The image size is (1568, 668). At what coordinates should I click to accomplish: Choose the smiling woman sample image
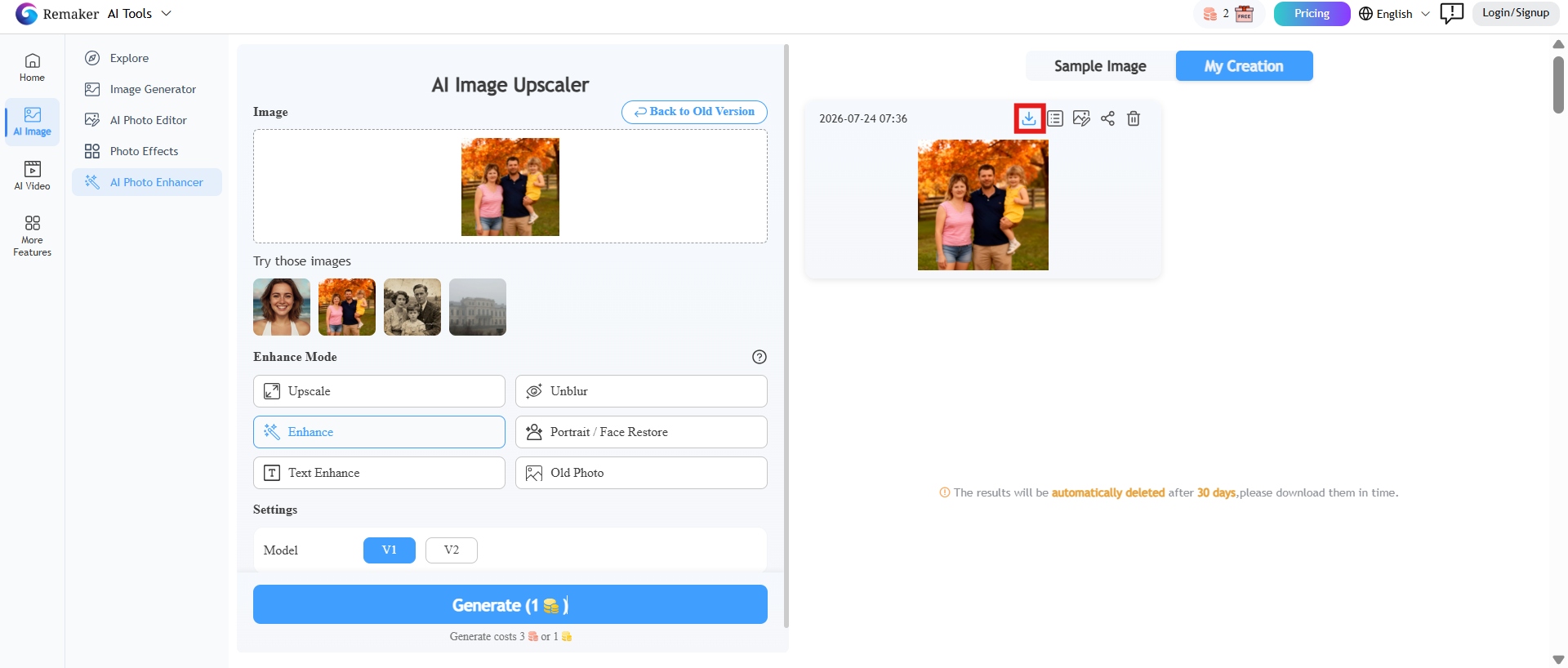point(282,307)
